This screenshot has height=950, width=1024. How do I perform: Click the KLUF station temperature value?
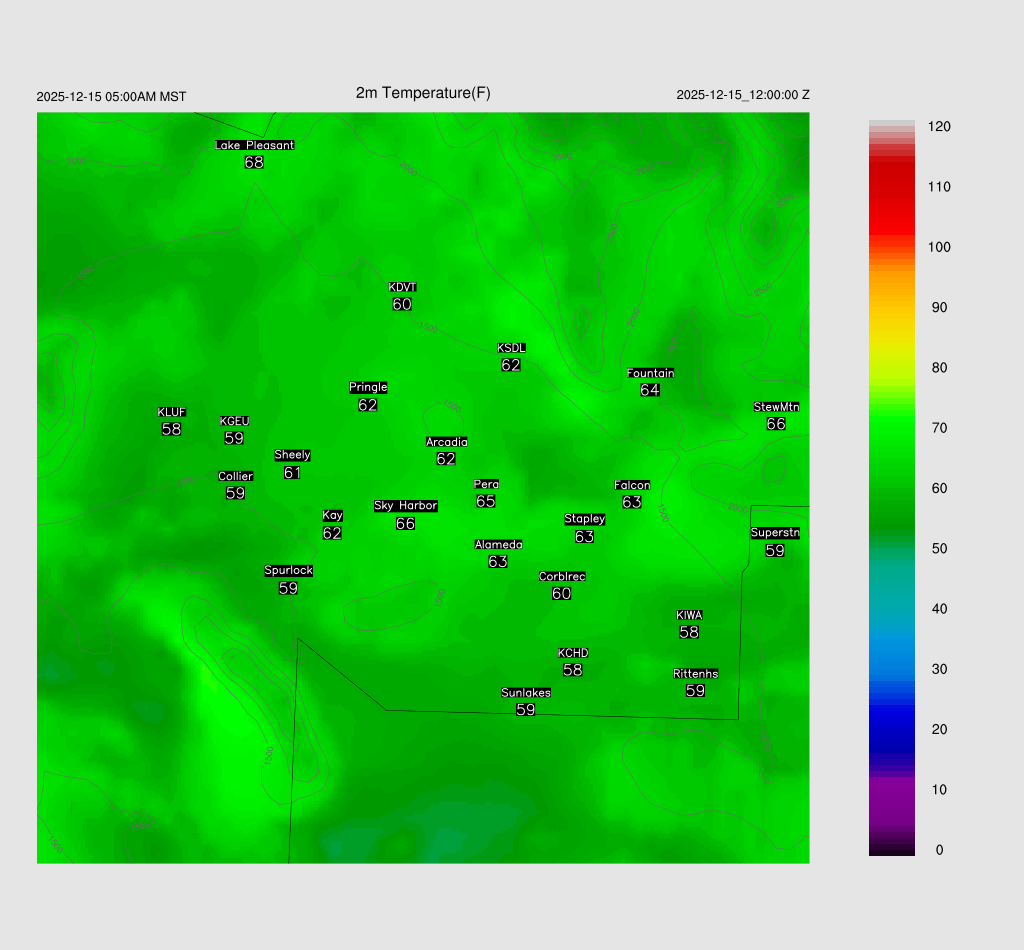click(171, 430)
